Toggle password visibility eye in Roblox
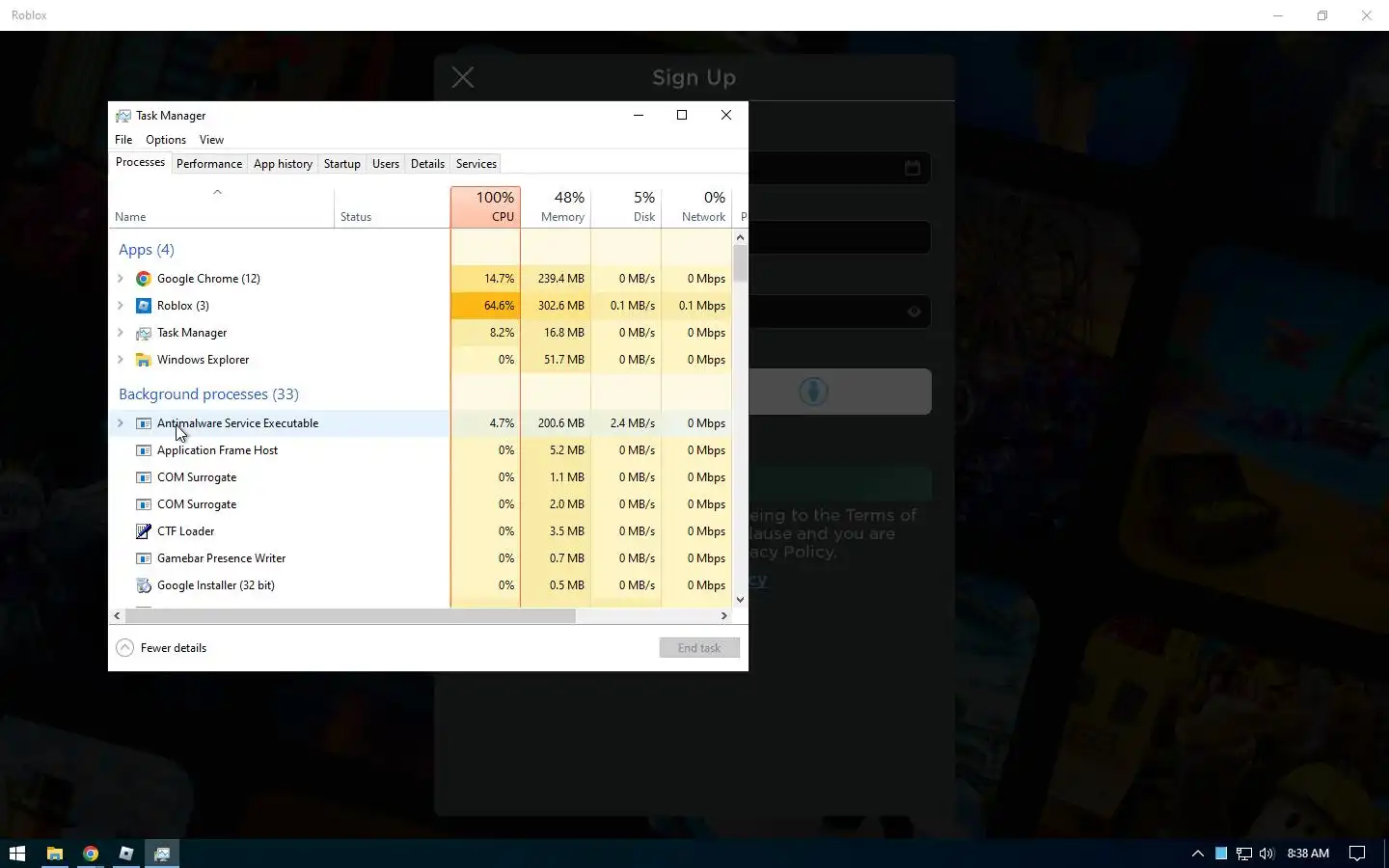The image size is (1389, 868). (x=914, y=312)
